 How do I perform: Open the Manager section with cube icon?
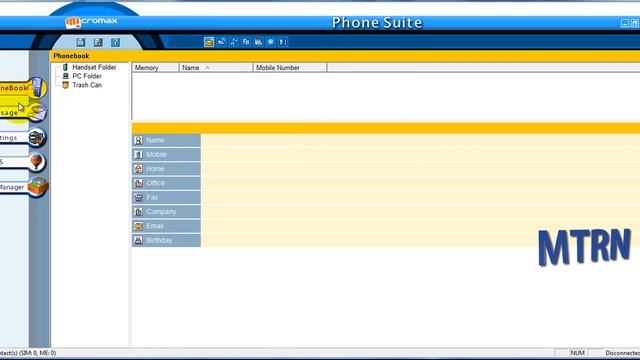tap(24, 187)
